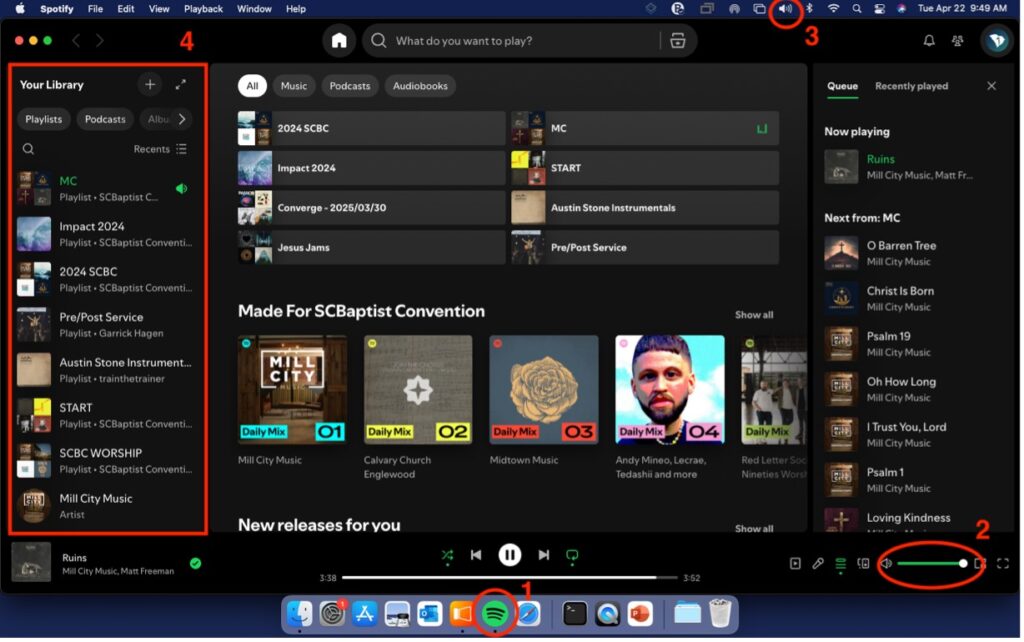Image resolution: width=1024 pixels, height=642 pixels.
Task: Open the Playback menu
Action: [x=203, y=8]
